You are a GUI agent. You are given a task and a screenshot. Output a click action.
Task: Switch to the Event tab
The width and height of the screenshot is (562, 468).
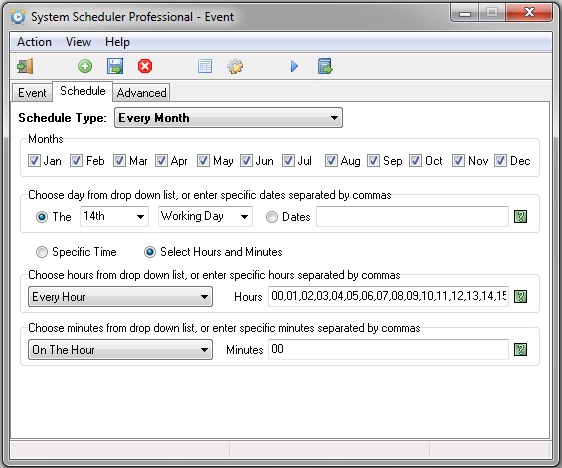[32, 93]
